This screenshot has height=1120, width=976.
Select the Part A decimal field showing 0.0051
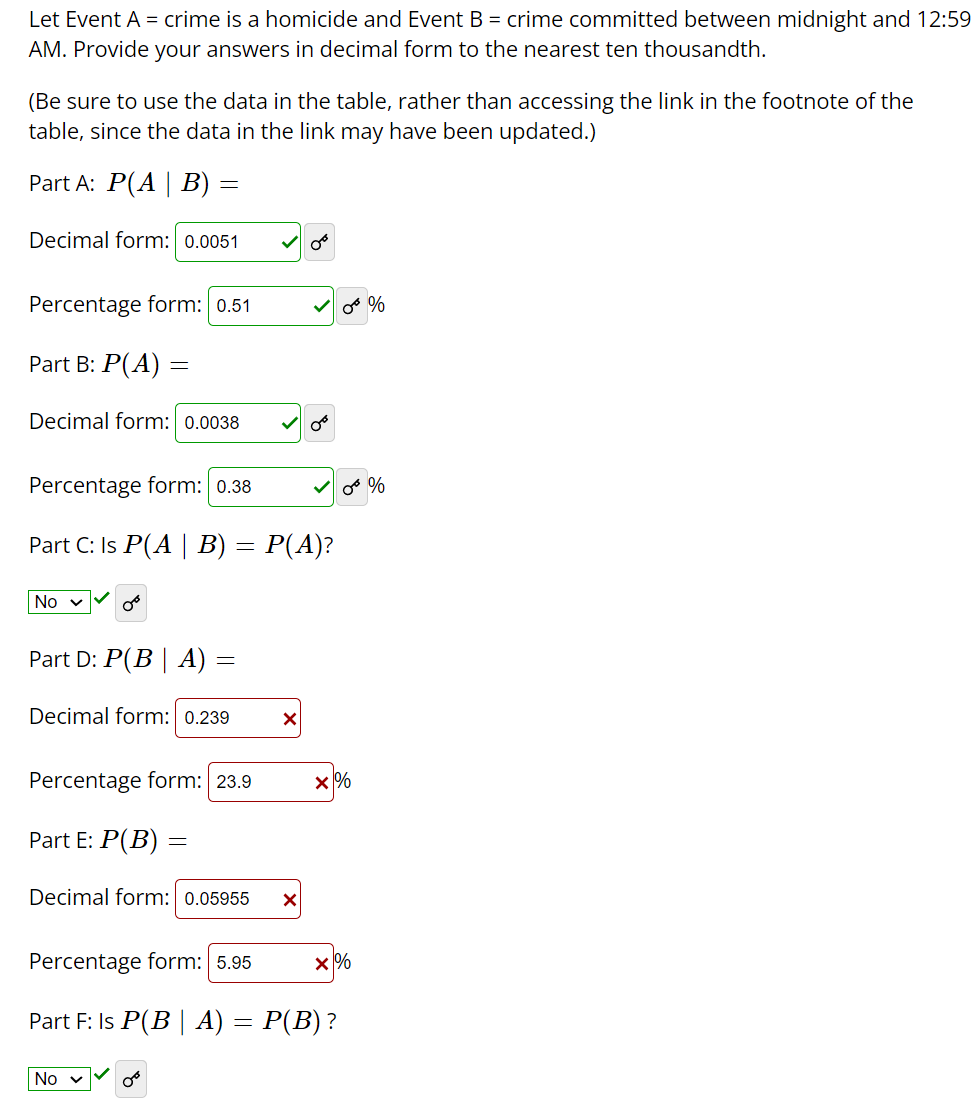(x=230, y=241)
